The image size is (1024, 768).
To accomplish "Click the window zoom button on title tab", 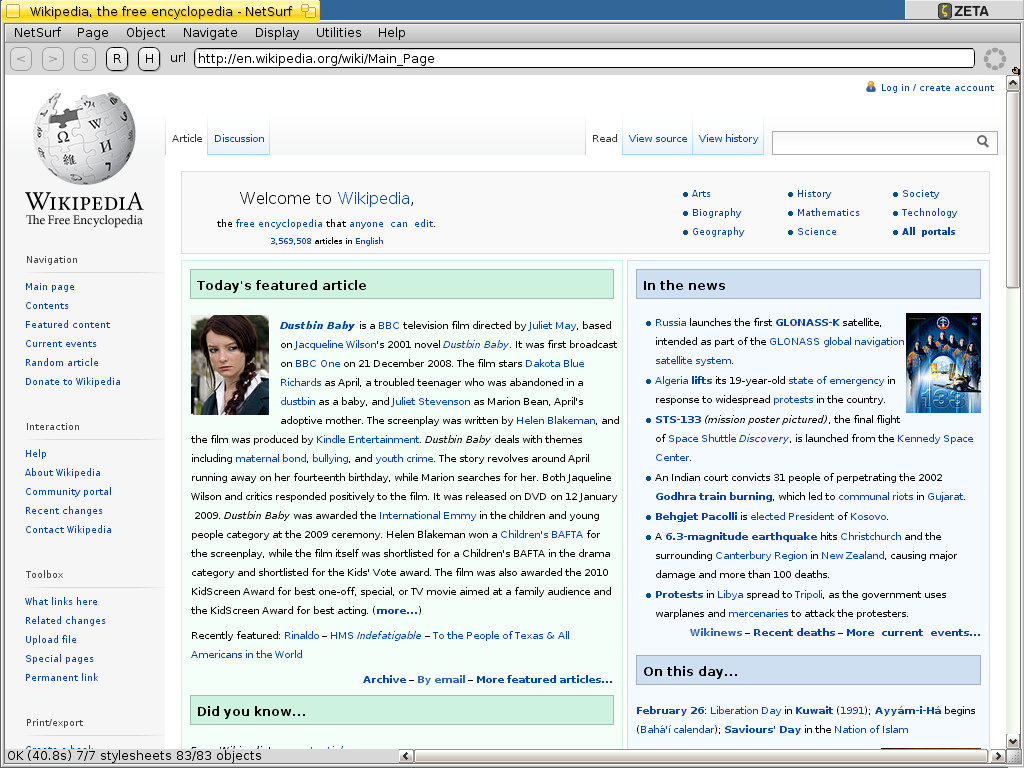I will pos(309,11).
